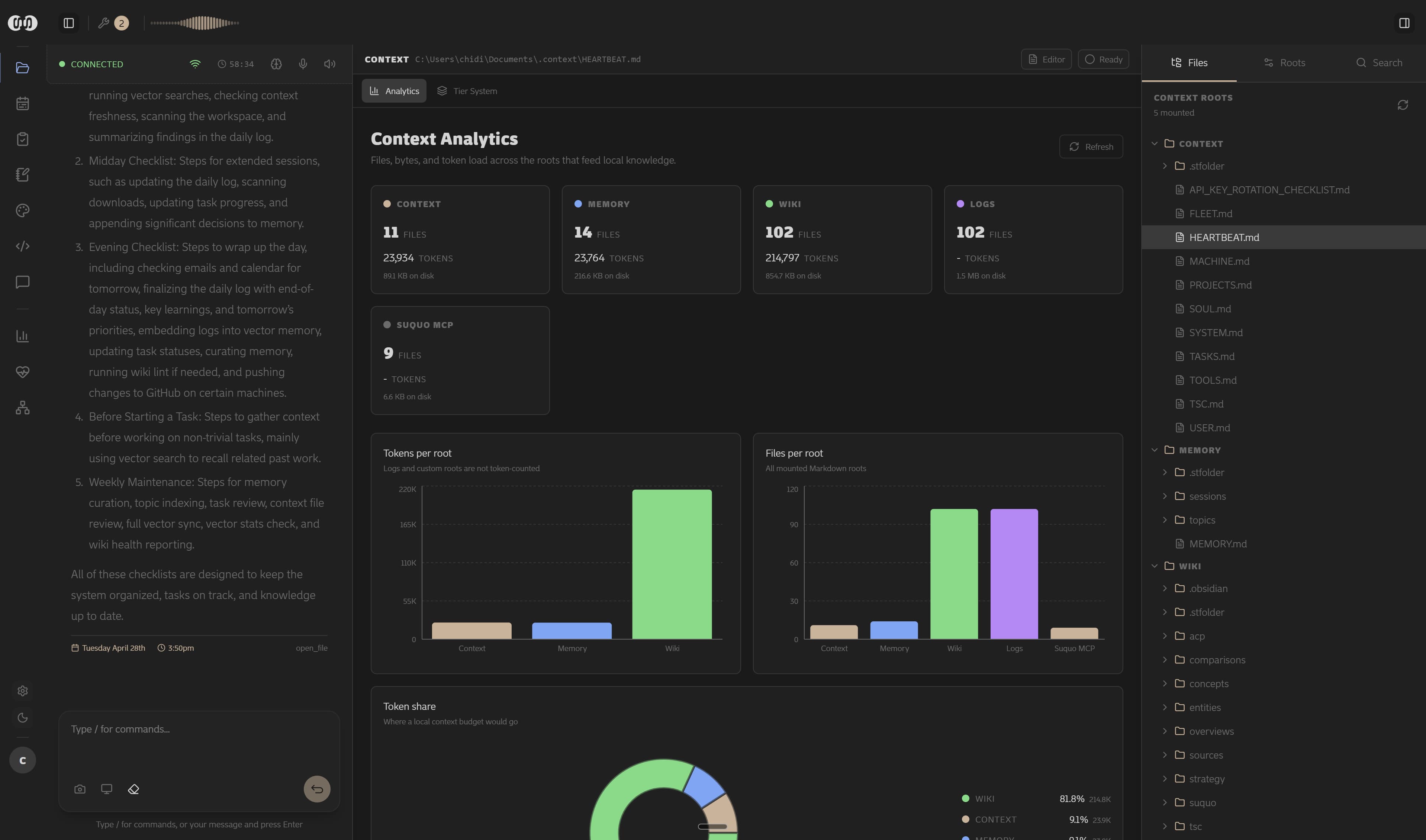Open HEARTBEAT.md in the file tree
This screenshot has width=1426, height=840.
(1284, 238)
